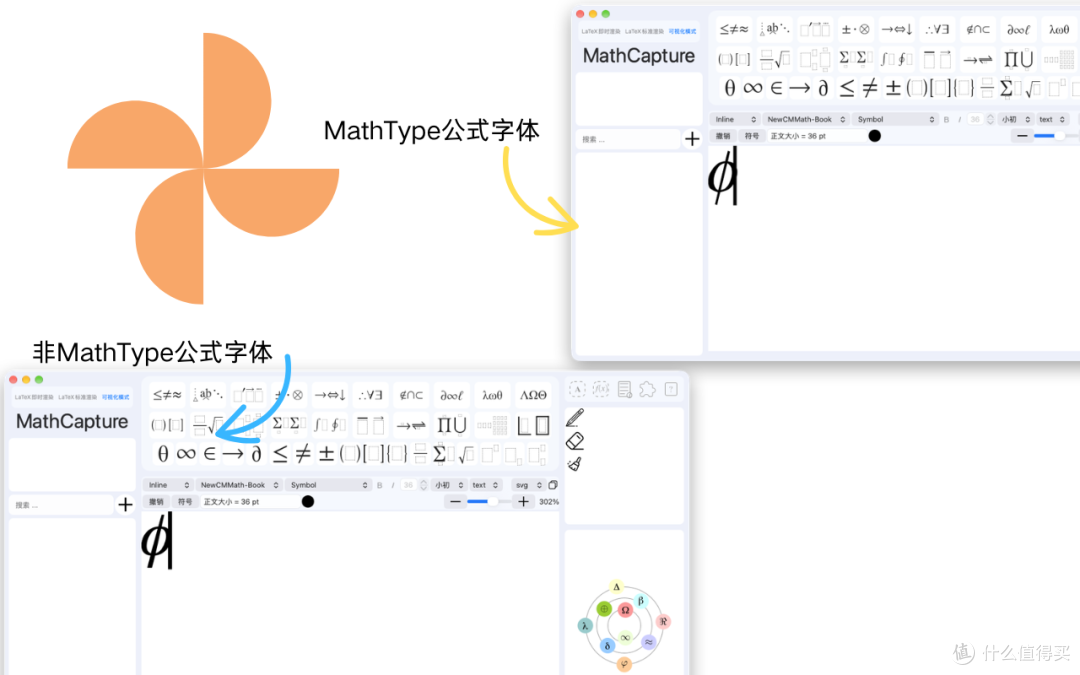Open products and set operations ΠU palette, lower window
Viewport: 1080px width, 675px height.
452,425
